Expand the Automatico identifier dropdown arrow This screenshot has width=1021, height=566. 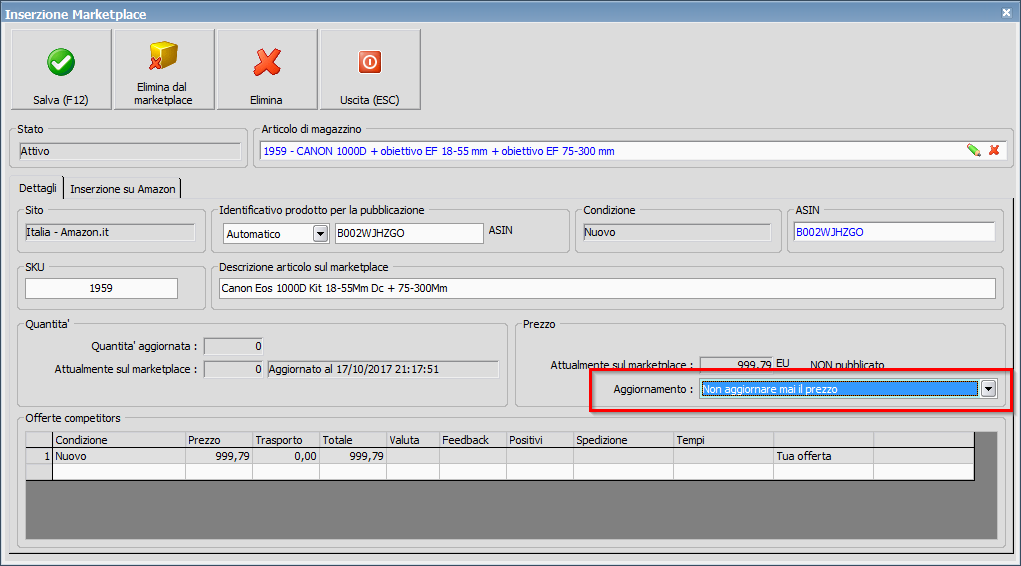[x=320, y=233]
